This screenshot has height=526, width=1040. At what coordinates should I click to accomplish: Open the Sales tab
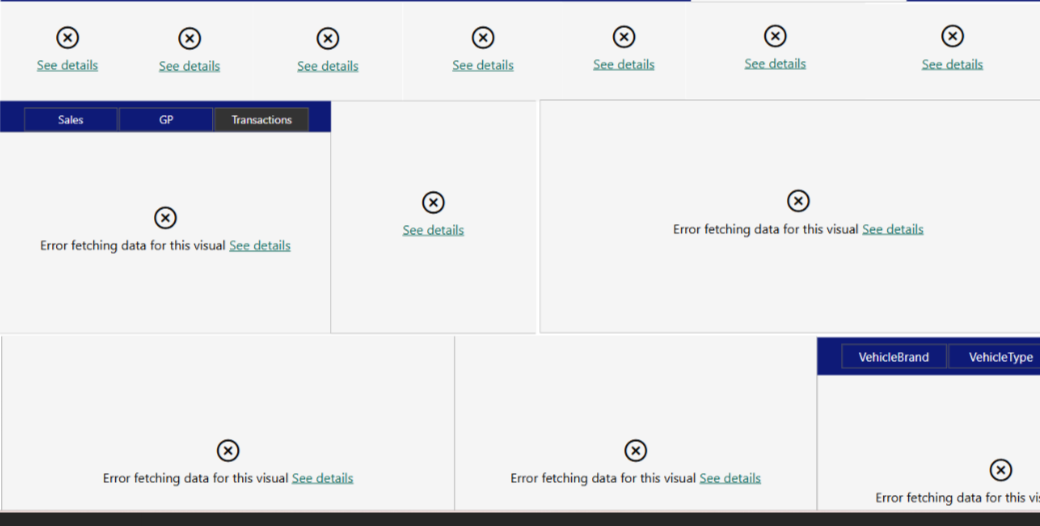point(71,120)
